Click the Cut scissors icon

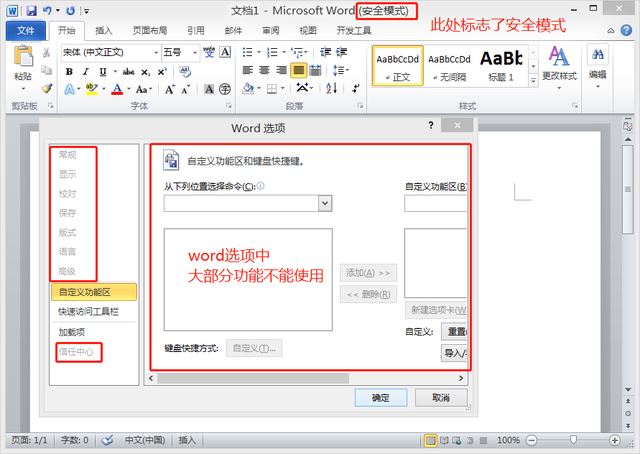pos(47,52)
